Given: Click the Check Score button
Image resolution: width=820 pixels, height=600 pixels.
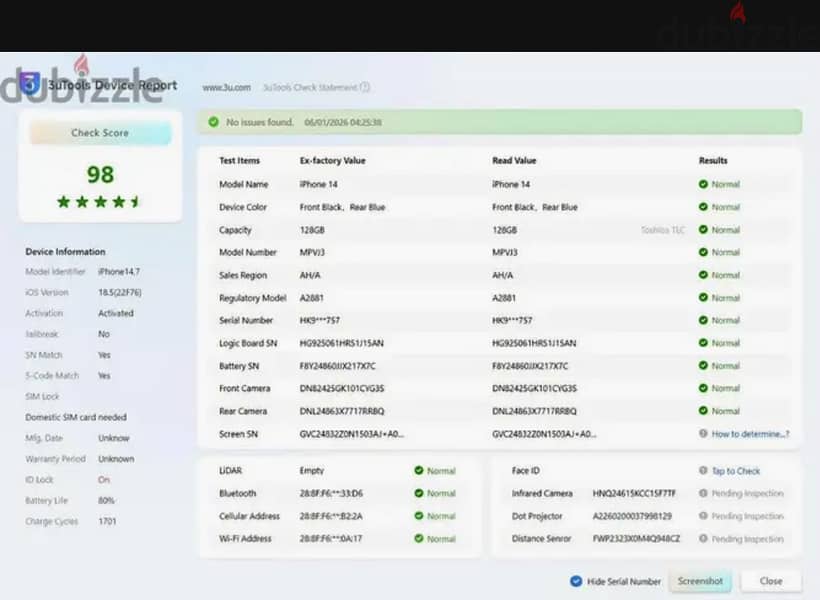Looking at the screenshot, I should 100,133.
